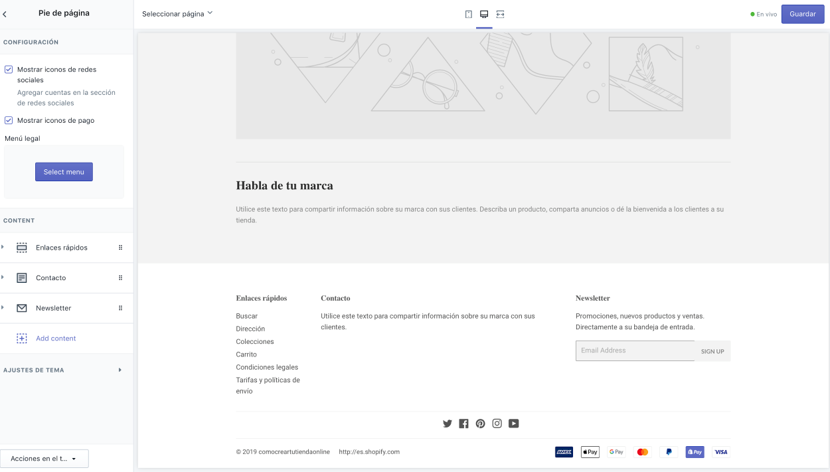830x472 pixels.
Task: Click the Add content link
Action: 56,338
